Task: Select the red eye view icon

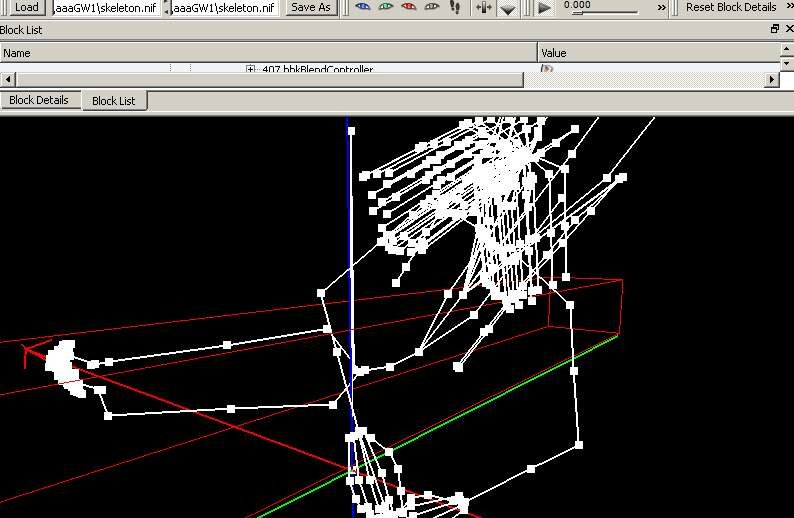Action: click(409, 7)
